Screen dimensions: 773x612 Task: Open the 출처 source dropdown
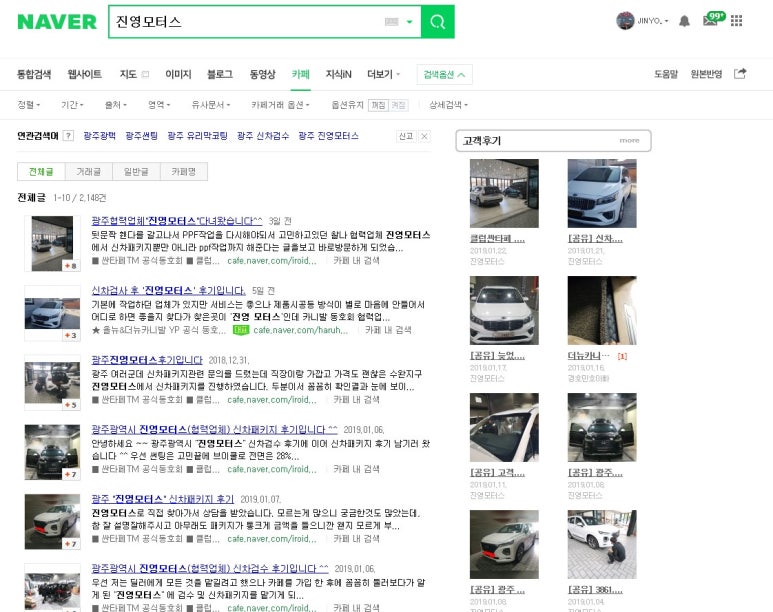click(116, 105)
